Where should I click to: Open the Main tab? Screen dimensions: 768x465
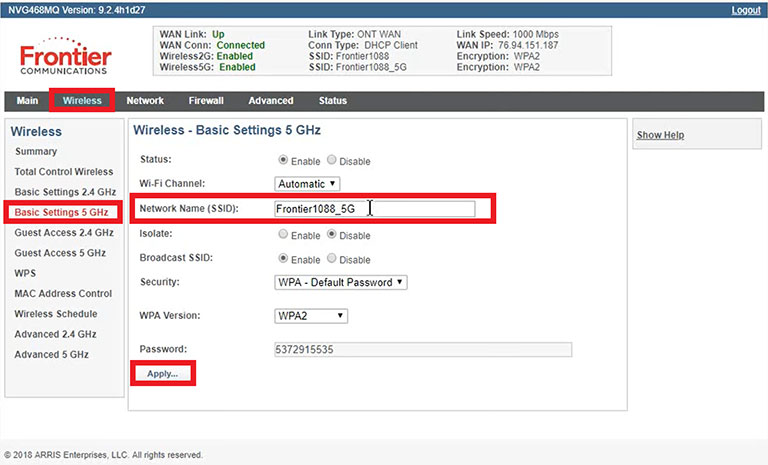pos(27,100)
